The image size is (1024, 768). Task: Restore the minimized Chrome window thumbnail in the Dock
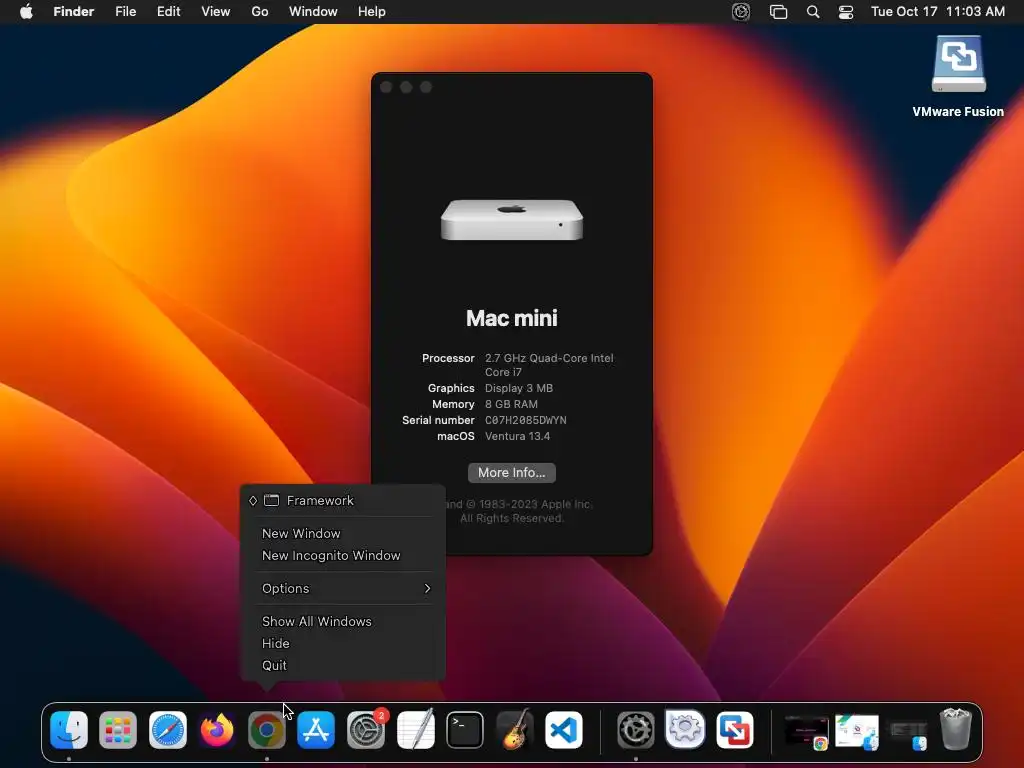click(807, 731)
